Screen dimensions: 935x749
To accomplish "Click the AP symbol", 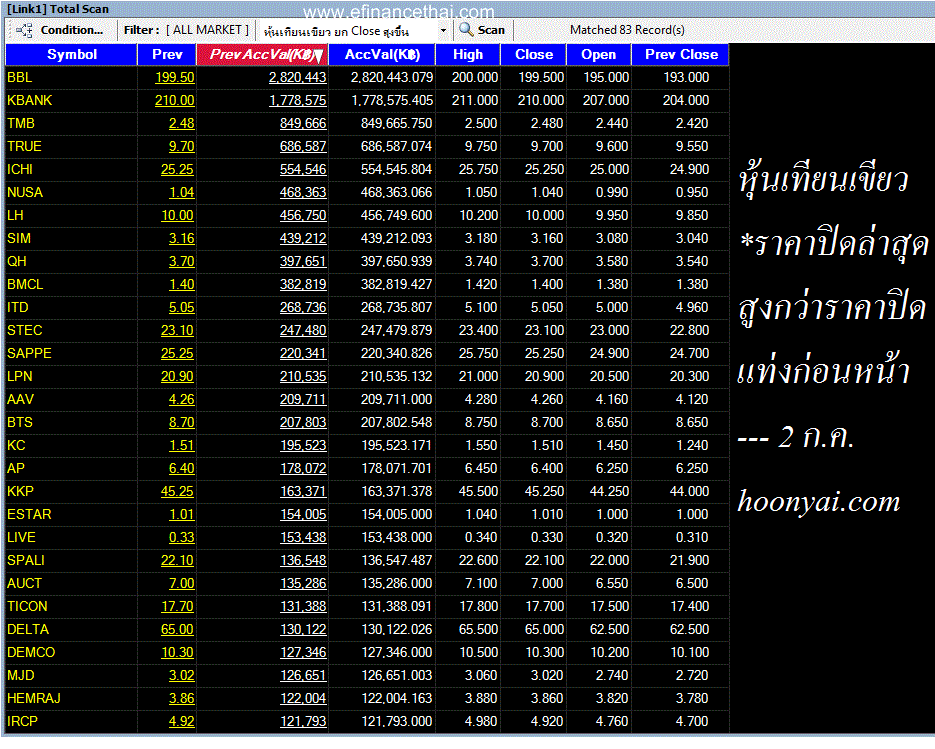I will tap(16, 468).
